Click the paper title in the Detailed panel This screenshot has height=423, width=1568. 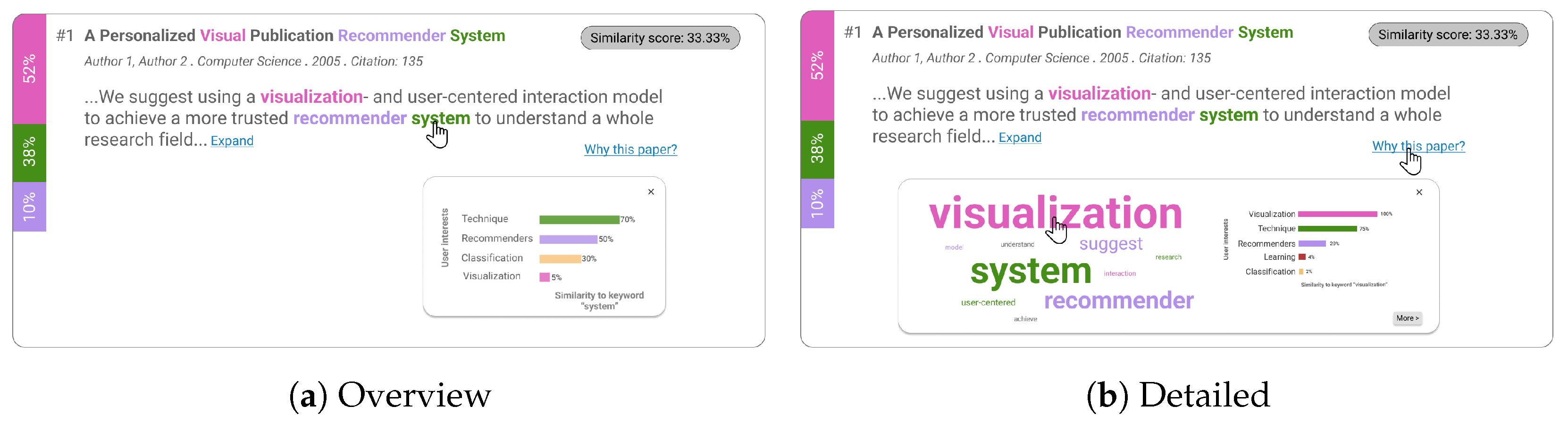point(1082,33)
